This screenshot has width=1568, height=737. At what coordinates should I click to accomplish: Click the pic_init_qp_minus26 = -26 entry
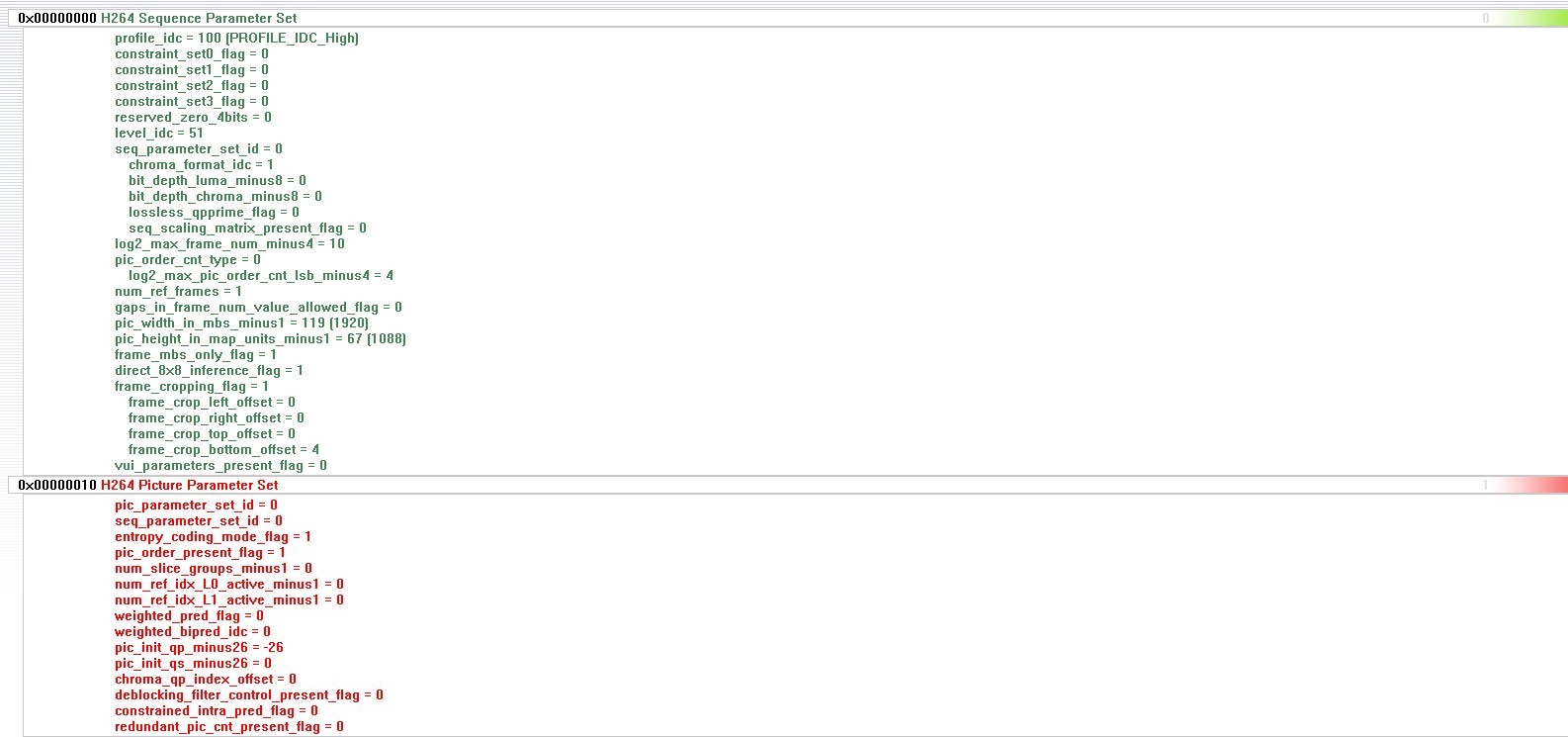tap(199, 647)
